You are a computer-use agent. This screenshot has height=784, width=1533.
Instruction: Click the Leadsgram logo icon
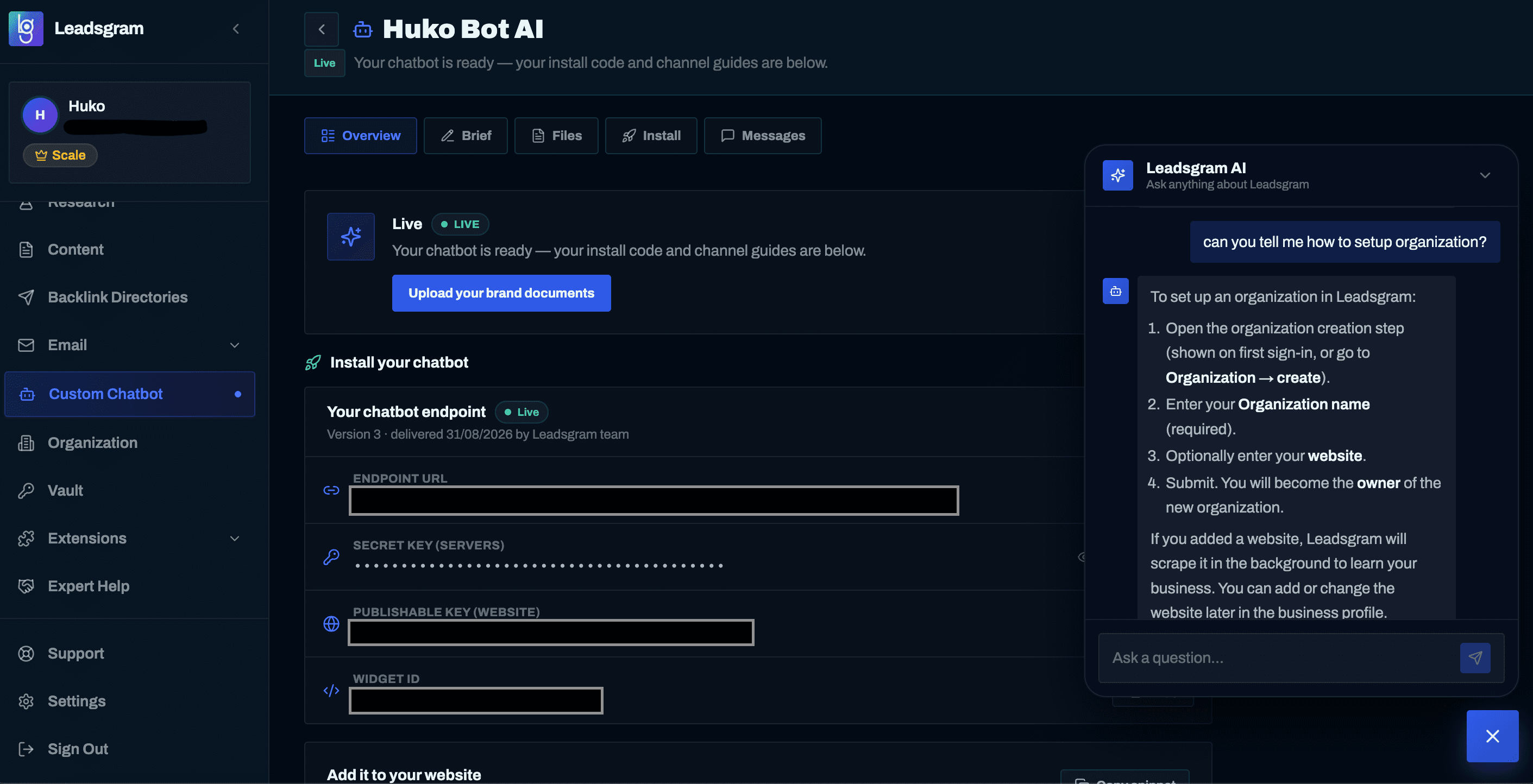click(26, 28)
